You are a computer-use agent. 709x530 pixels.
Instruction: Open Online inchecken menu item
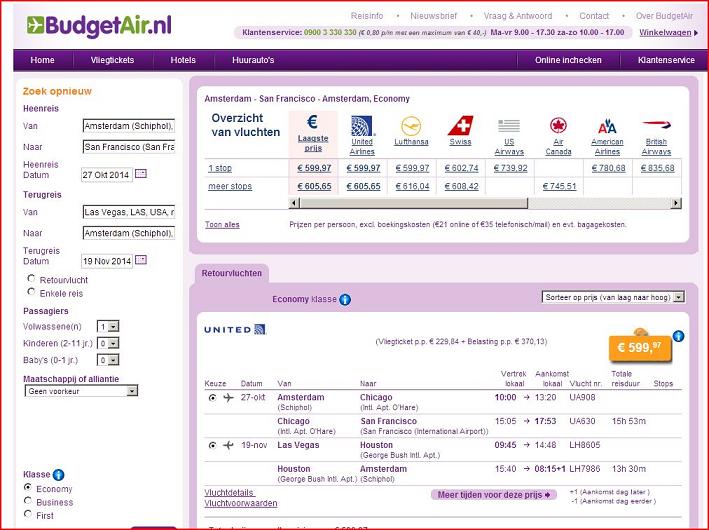(568, 60)
